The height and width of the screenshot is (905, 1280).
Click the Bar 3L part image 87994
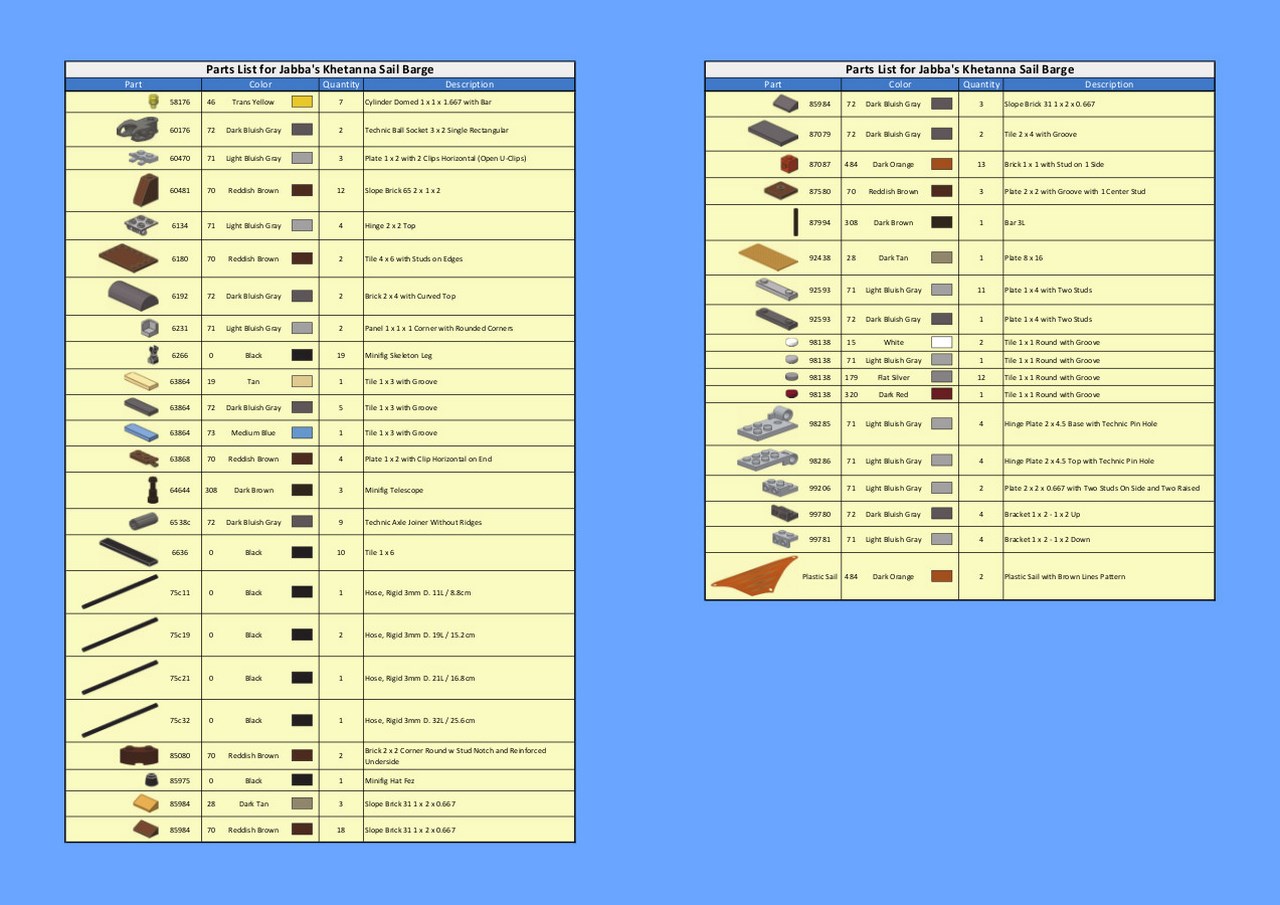[795, 222]
